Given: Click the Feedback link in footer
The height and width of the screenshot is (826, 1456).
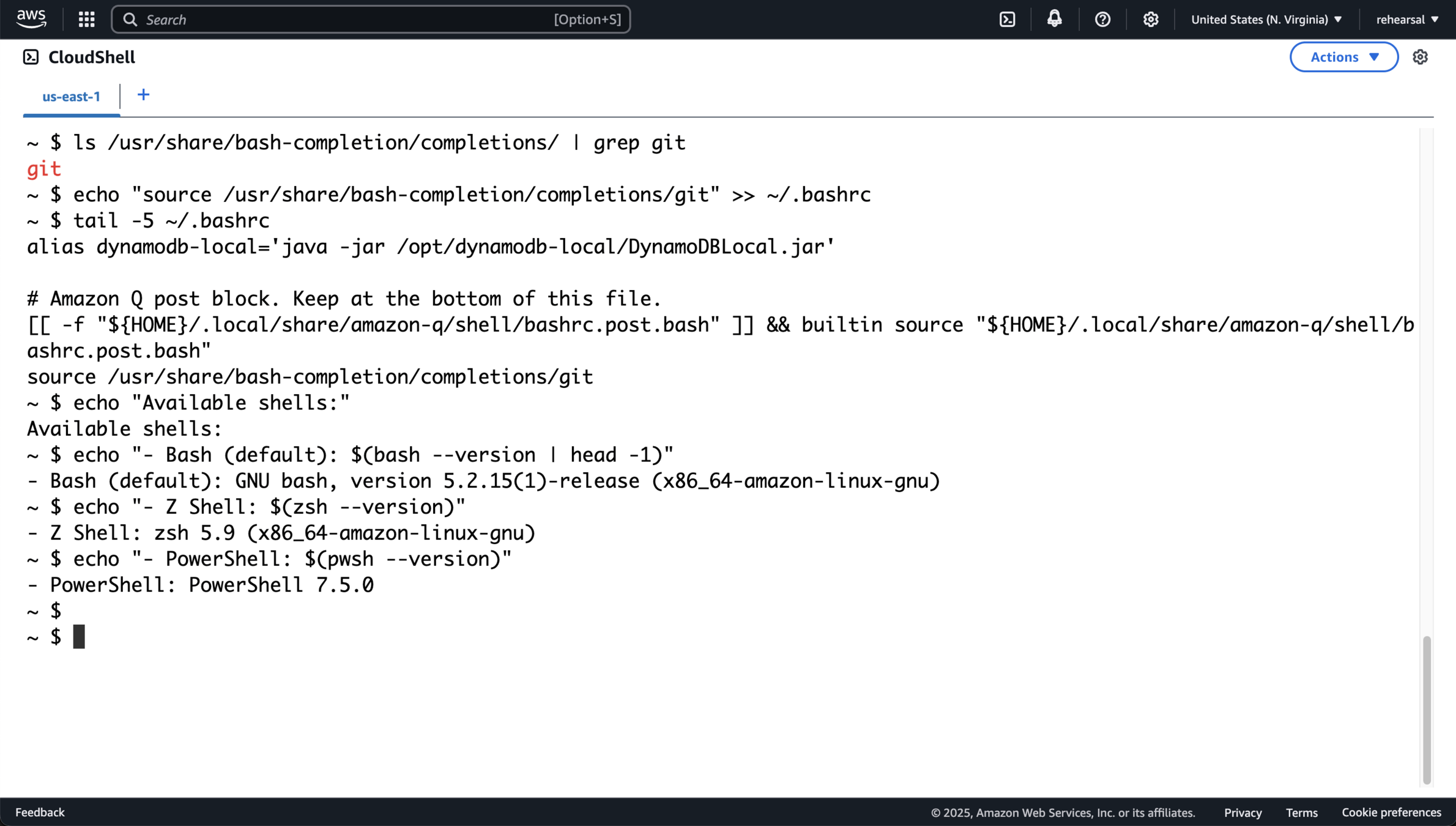Looking at the screenshot, I should point(40,812).
